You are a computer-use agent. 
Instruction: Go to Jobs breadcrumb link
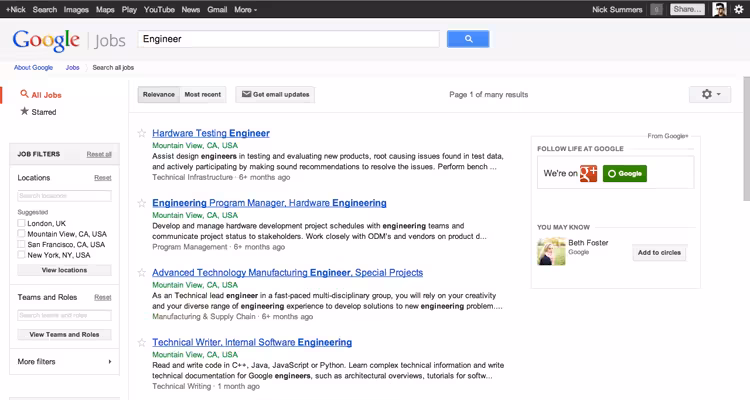[x=73, y=67]
